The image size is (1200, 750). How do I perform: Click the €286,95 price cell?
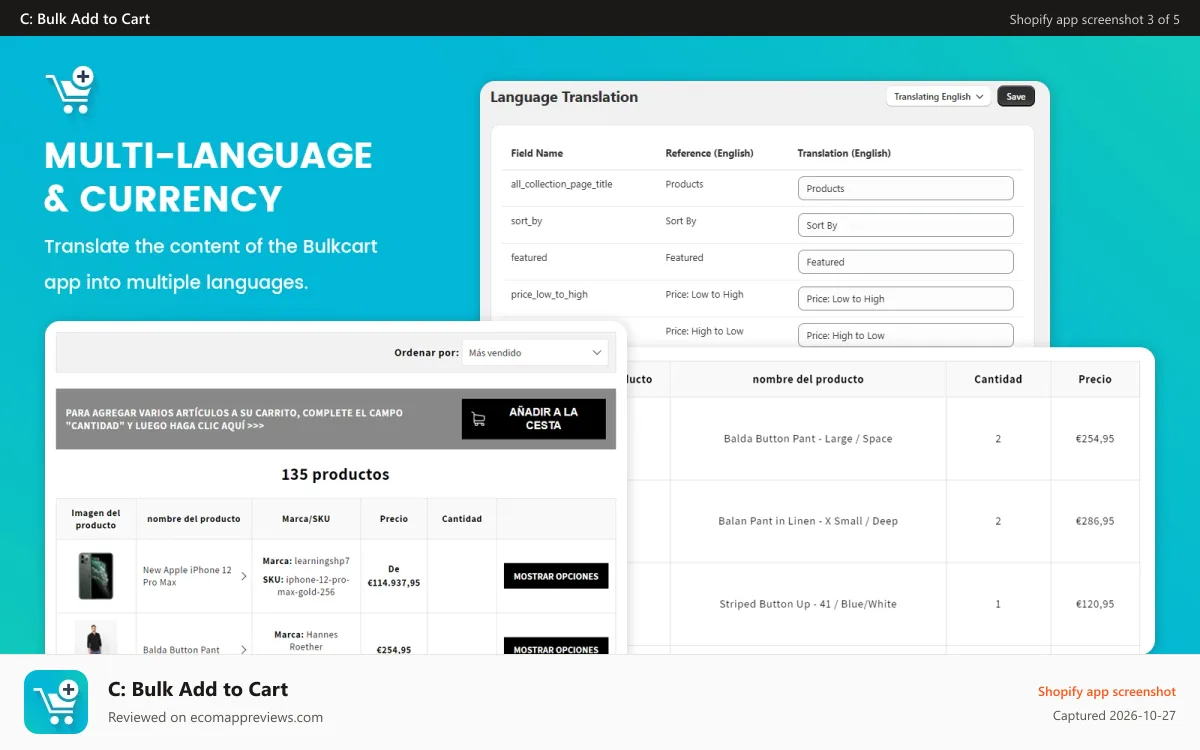click(1095, 521)
